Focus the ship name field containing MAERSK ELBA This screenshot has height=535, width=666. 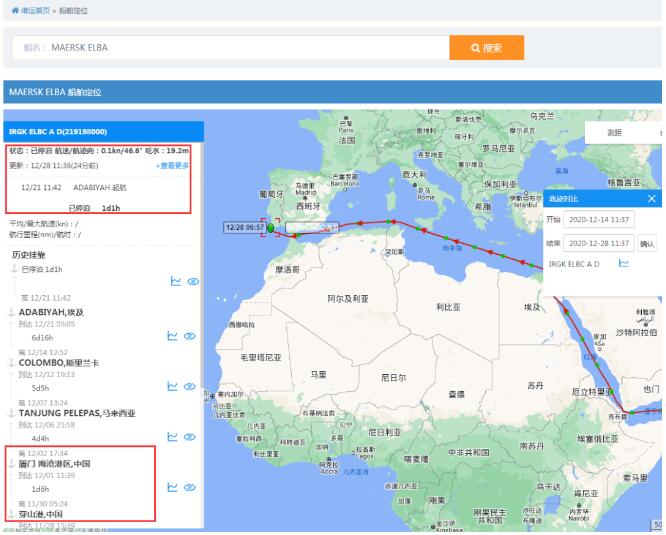click(231, 48)
